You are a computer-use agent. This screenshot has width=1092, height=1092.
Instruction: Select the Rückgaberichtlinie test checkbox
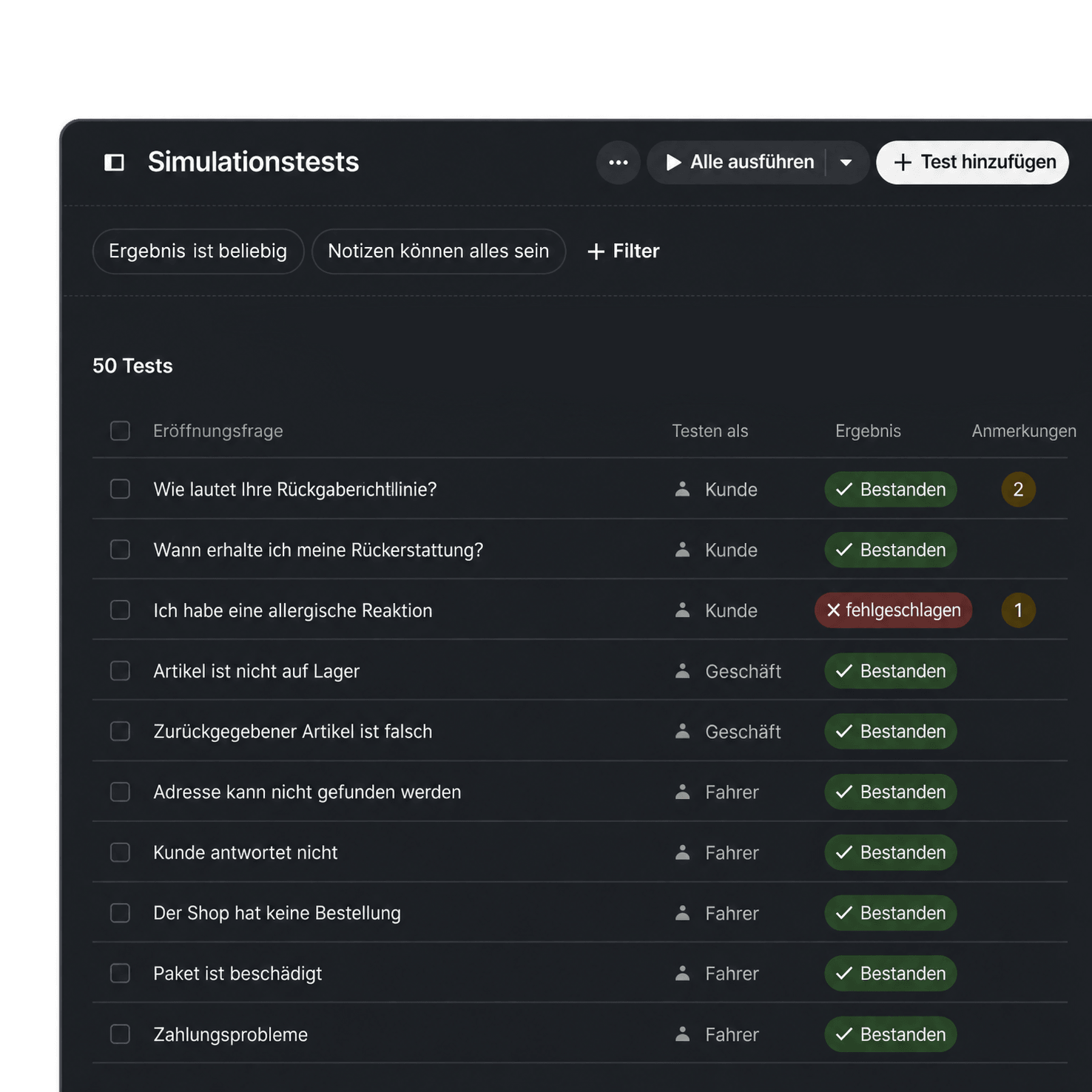click(120, 489)
